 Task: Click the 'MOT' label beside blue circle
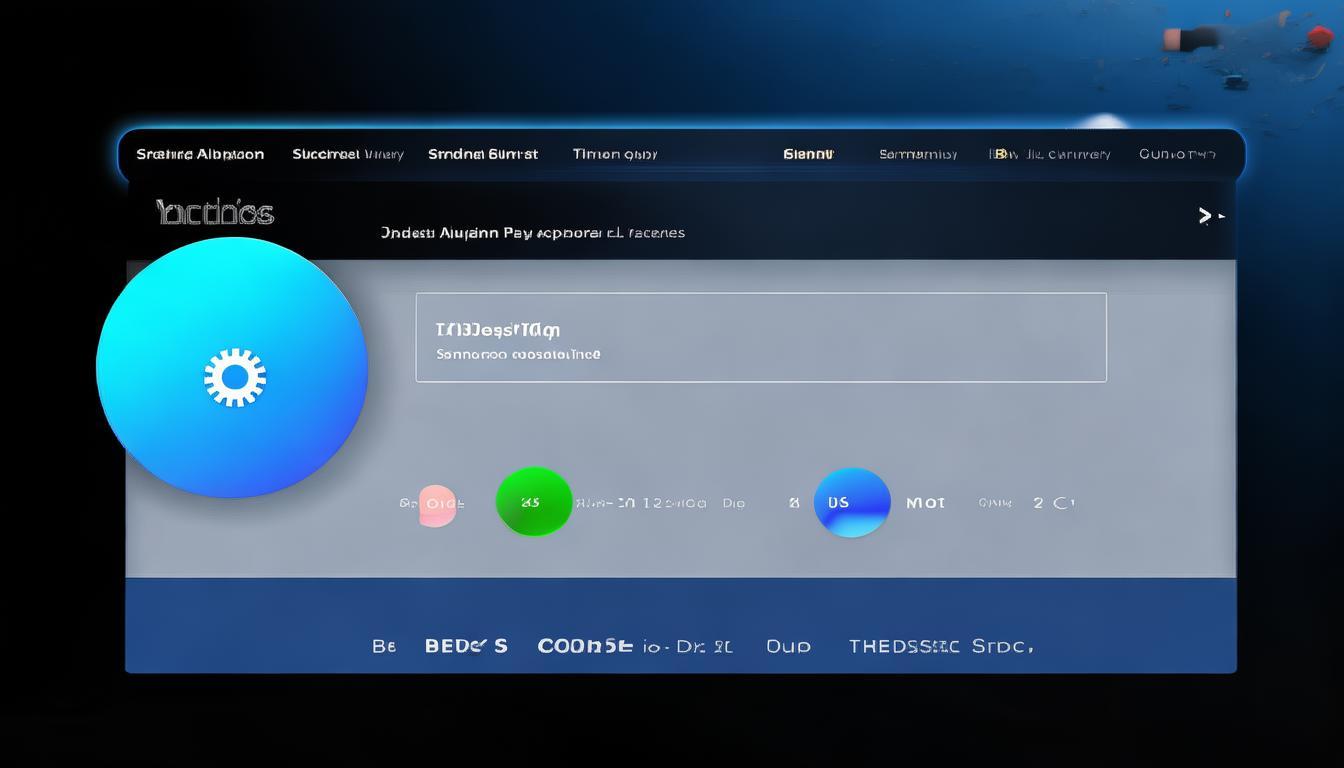[925, 503]
